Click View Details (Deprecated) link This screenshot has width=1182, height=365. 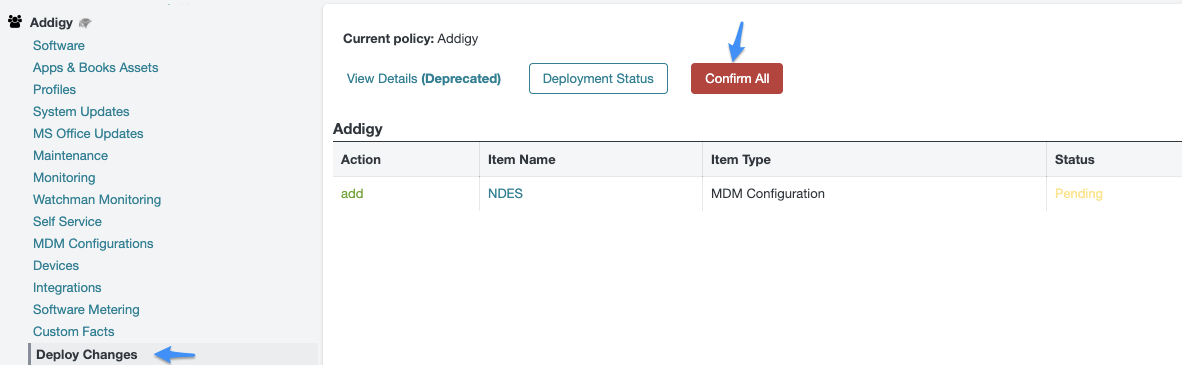[424, 78]
